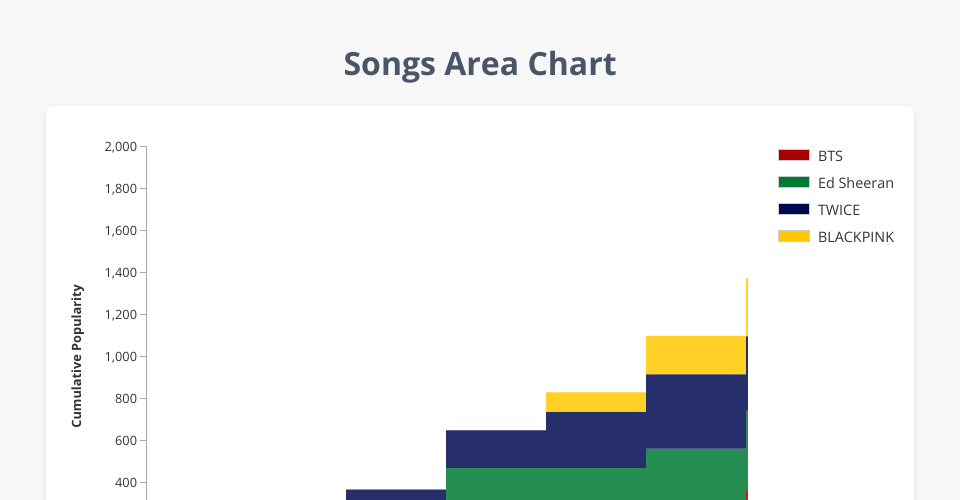Screen dimensions: 960x500
Task: Click the 1,600 axis value
Action: point(120,231)
